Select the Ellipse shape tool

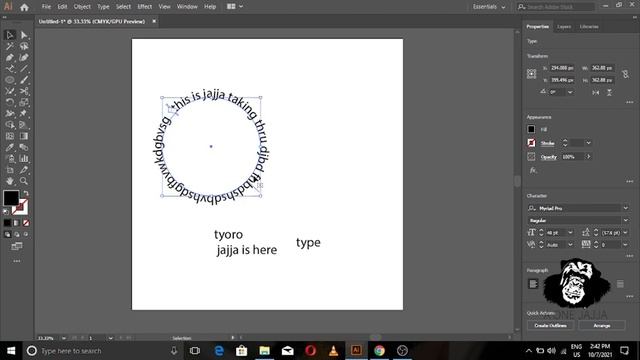point(10,80)
